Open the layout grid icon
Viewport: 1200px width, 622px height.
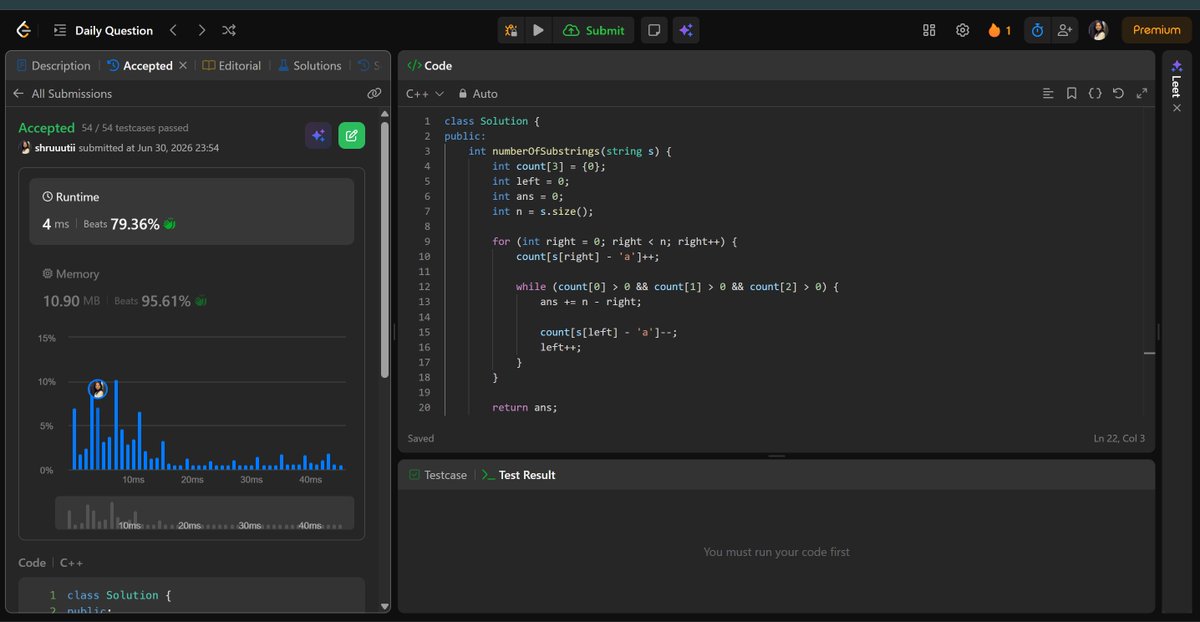tap(929, 30)
